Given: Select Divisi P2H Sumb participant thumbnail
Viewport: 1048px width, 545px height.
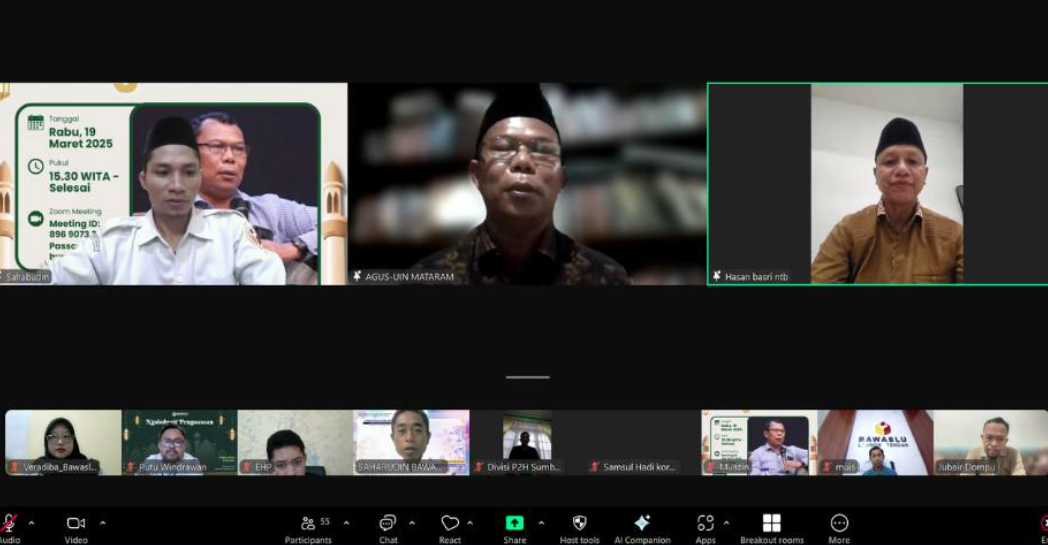Looking at the screenshot, I should [x=527, y=443].
